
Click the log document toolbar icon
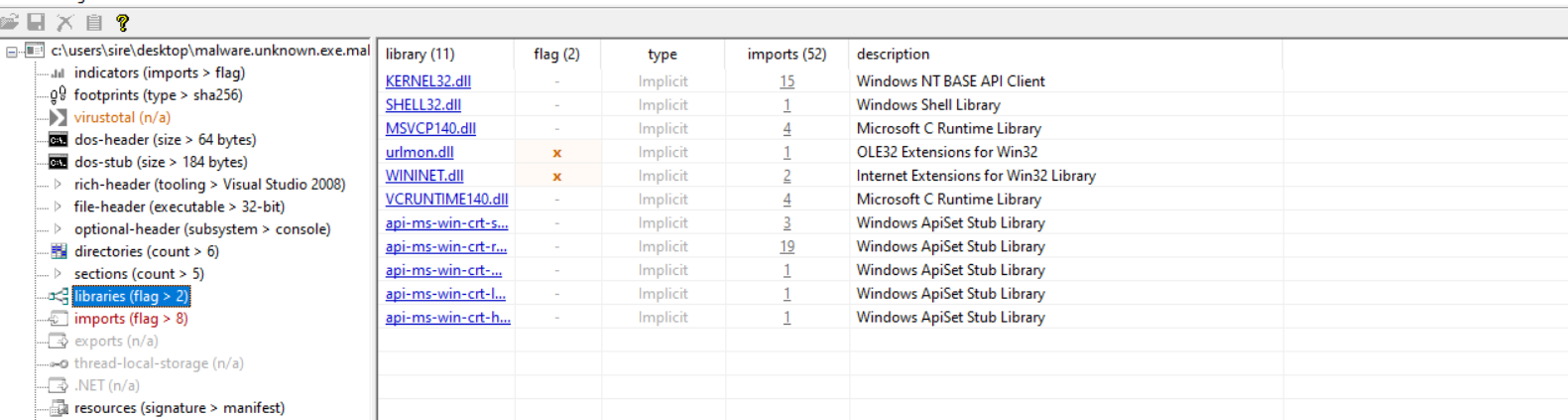[x=94, y=22]
